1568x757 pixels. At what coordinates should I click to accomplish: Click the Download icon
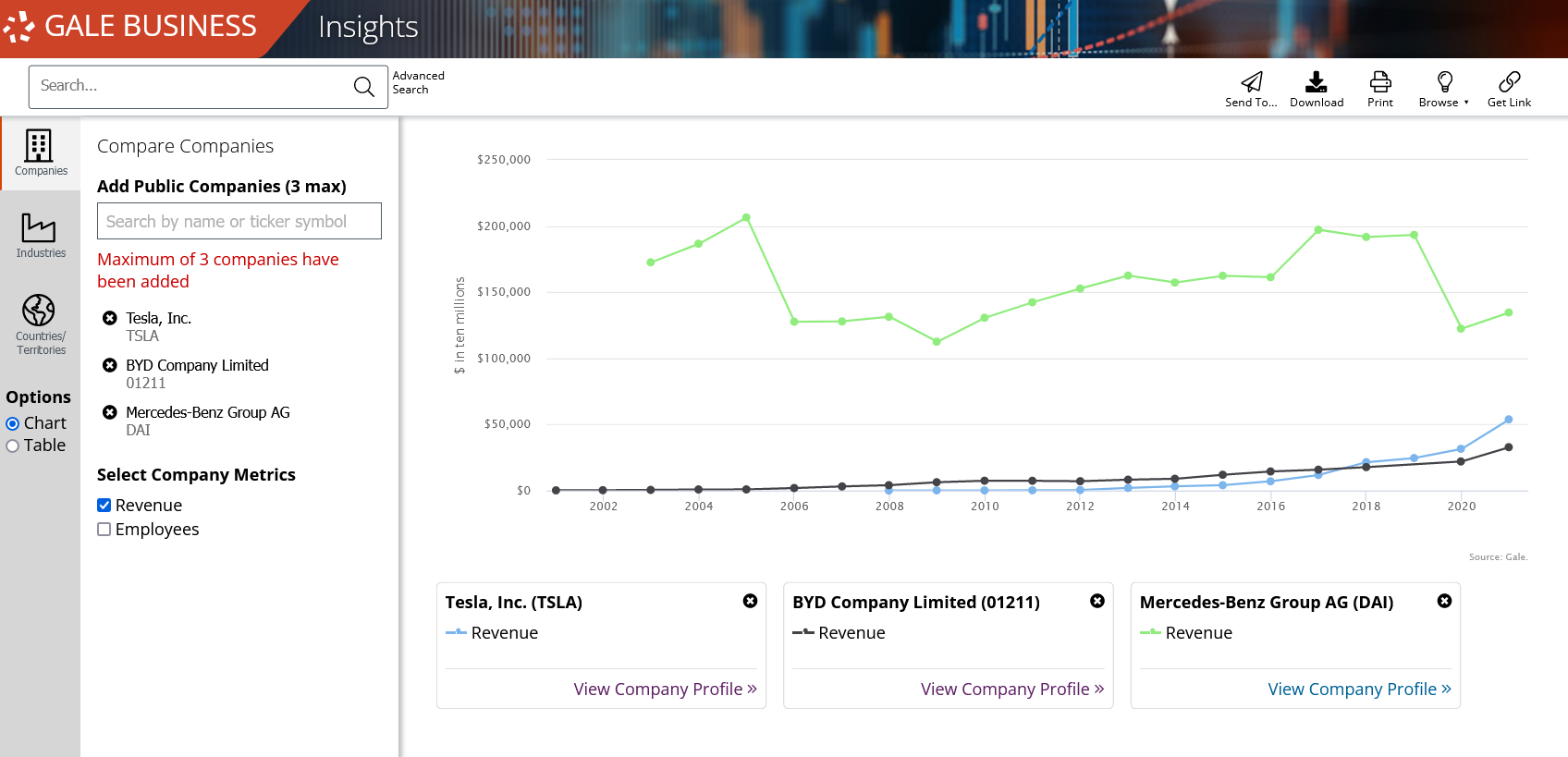pyautogui.click(x=1317, y=89)
